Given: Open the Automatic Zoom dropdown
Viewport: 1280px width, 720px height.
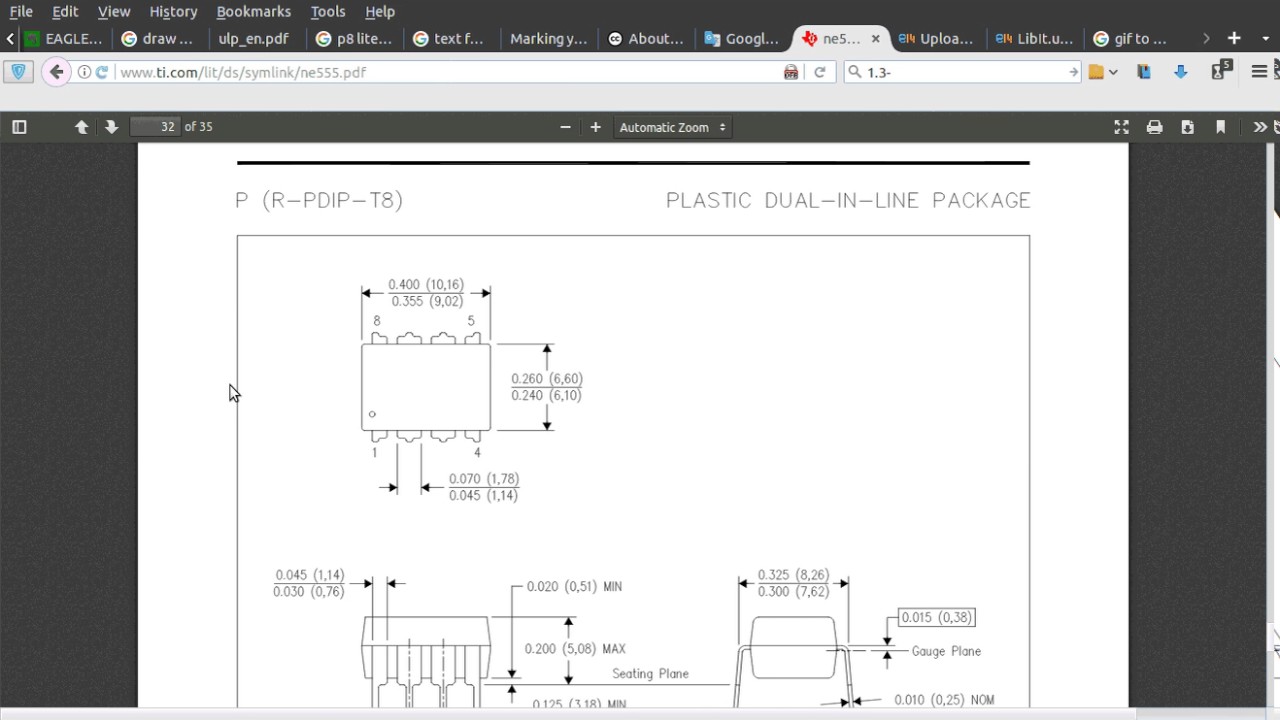Looking at the screenshot, I should [x=672, y=127].
